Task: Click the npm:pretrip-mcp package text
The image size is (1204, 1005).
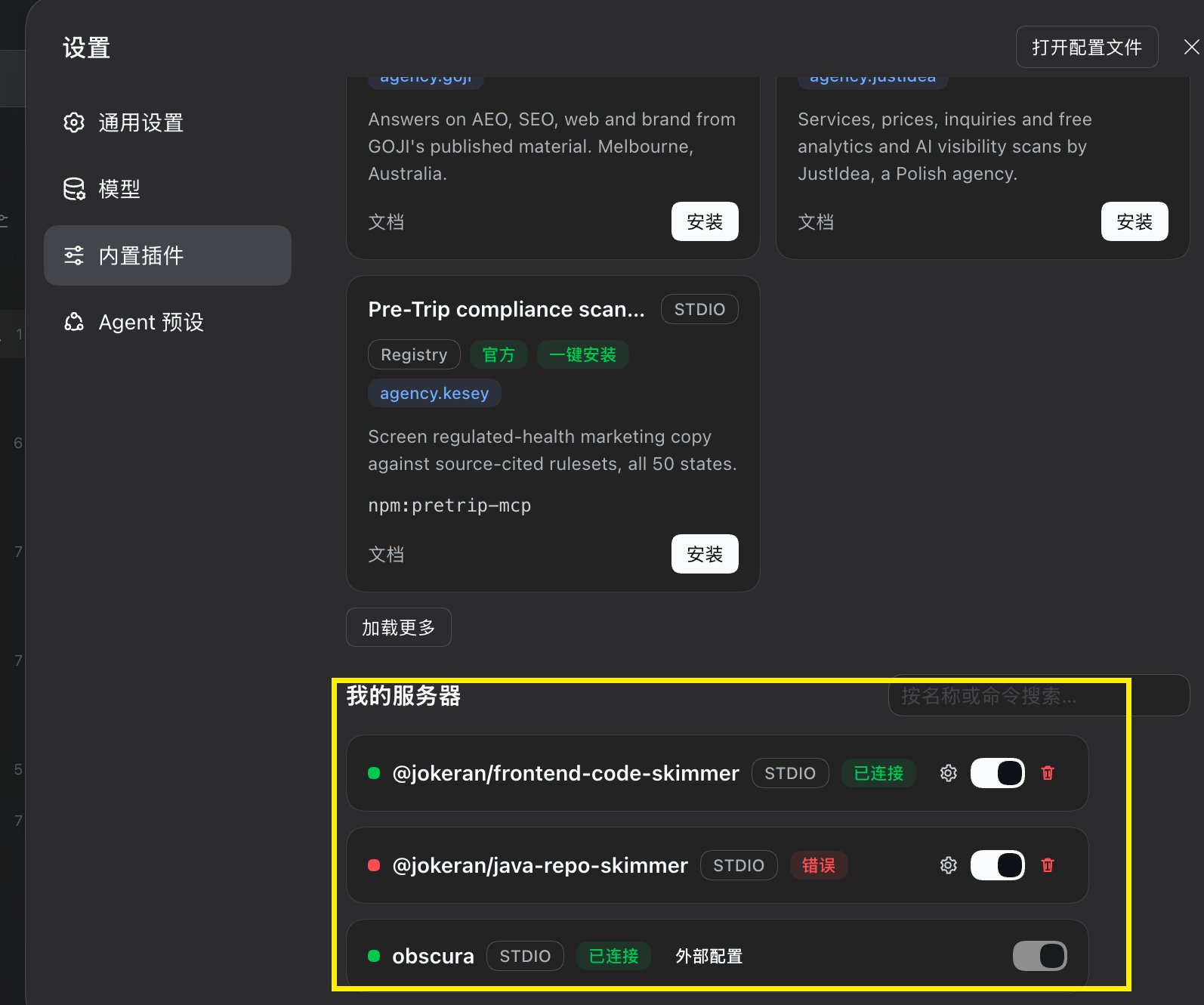Action: point(449,506)
